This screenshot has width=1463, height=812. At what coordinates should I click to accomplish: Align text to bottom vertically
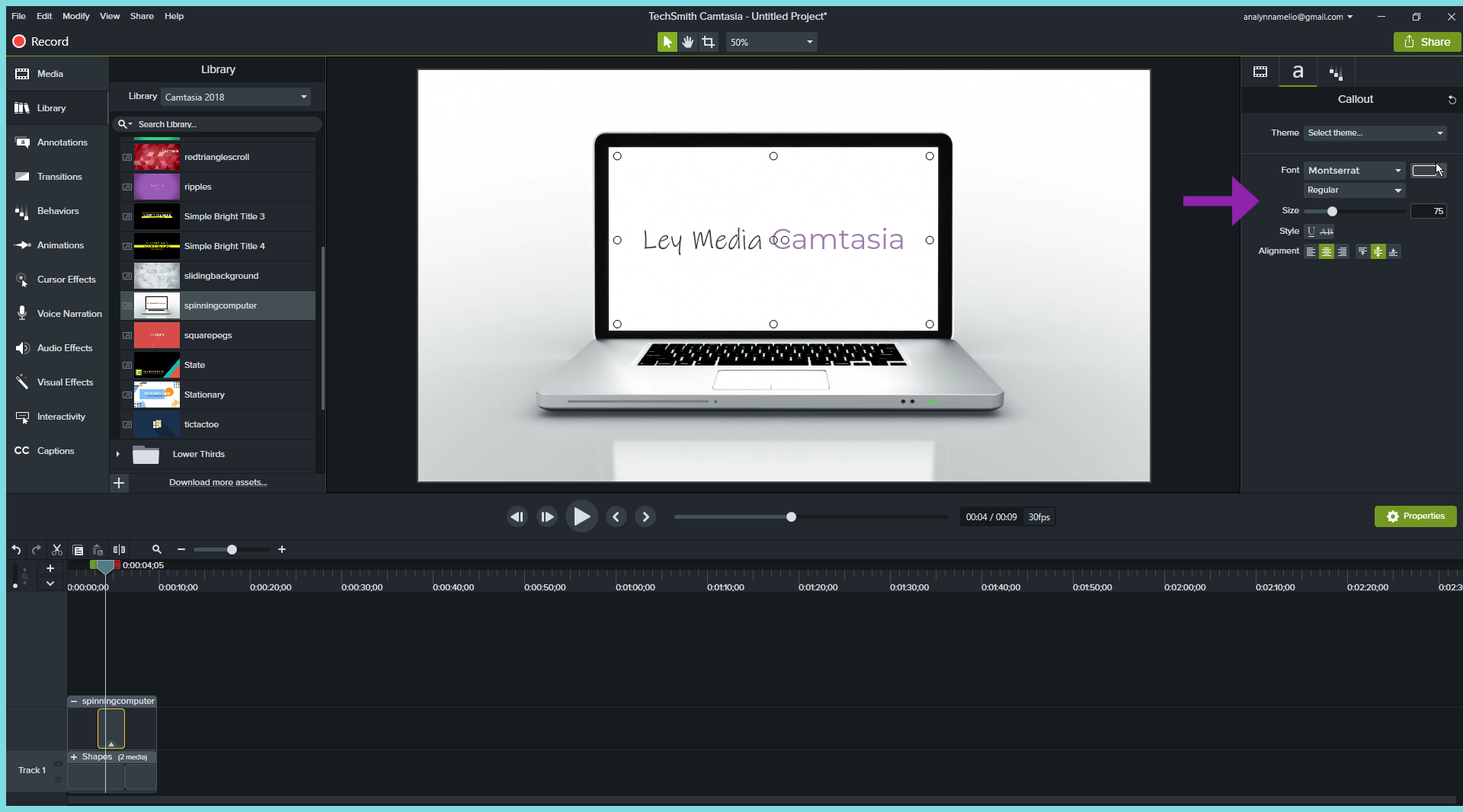pos(1393,251)
